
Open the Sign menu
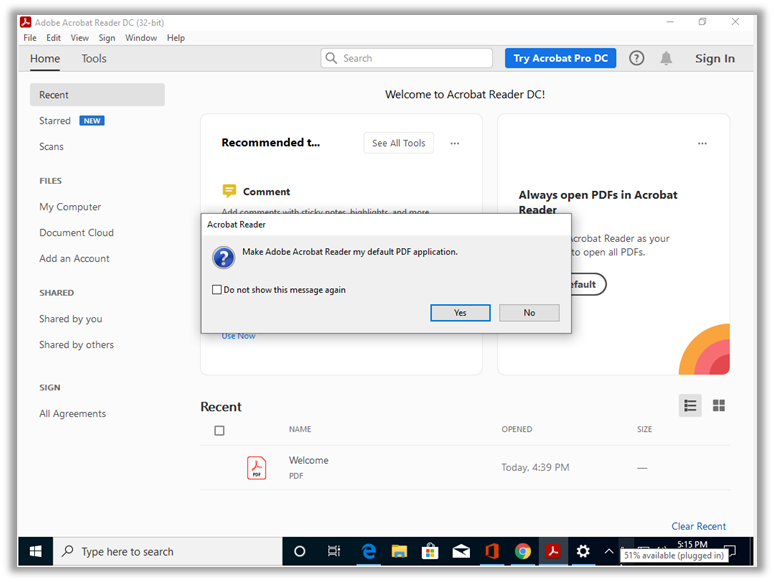point(107,38)
